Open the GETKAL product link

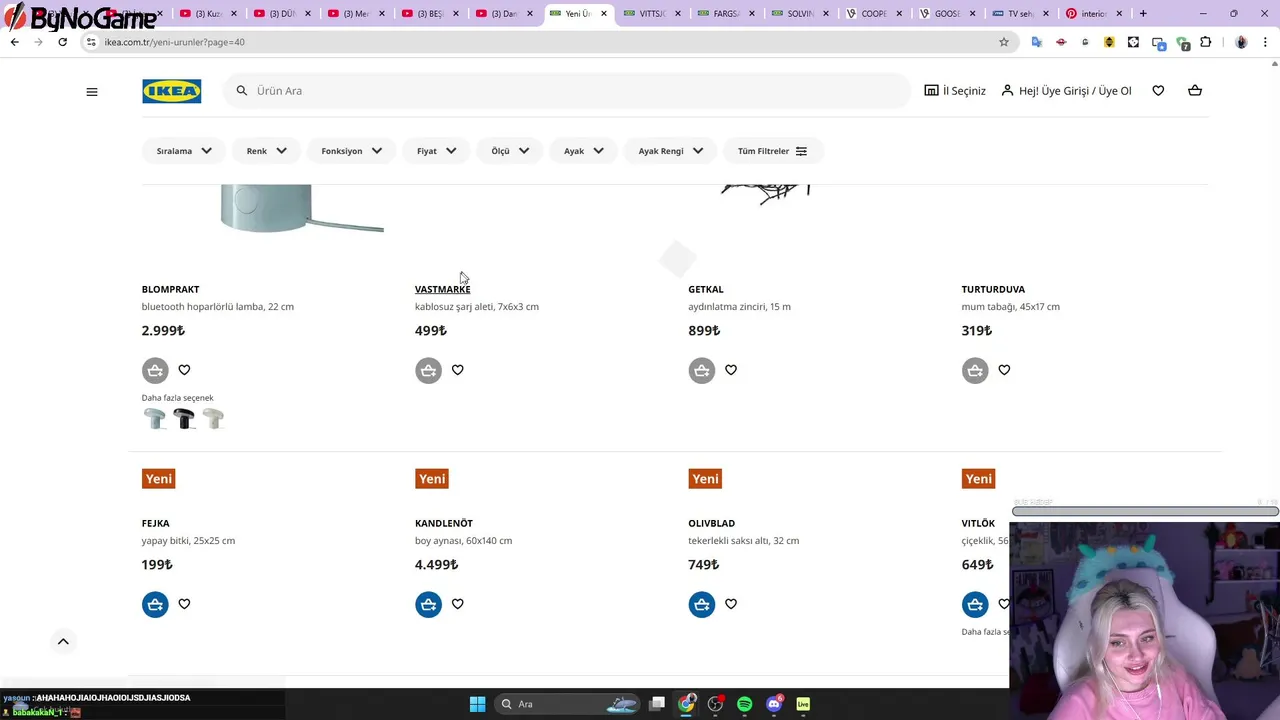click(705, 289)
